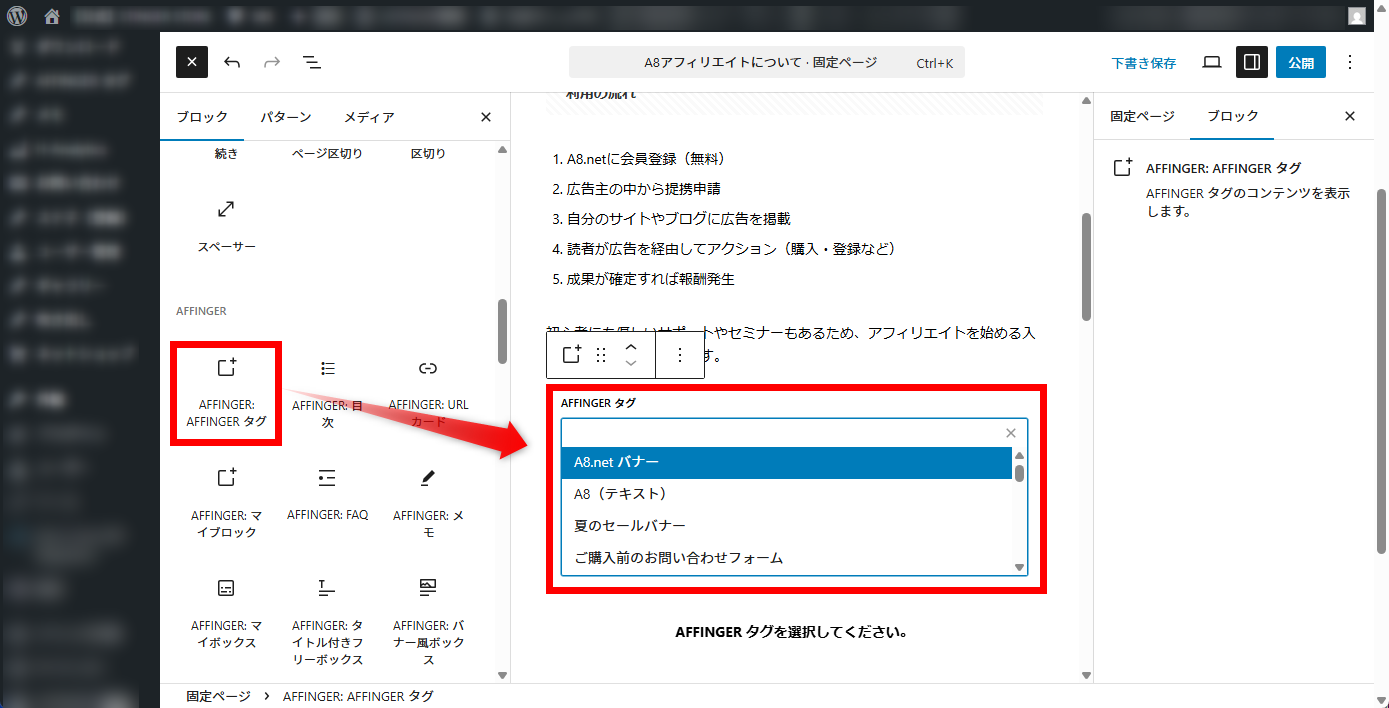Open the document overview list
Viewport: 1389px width, 708px height.
pos(312,62)
